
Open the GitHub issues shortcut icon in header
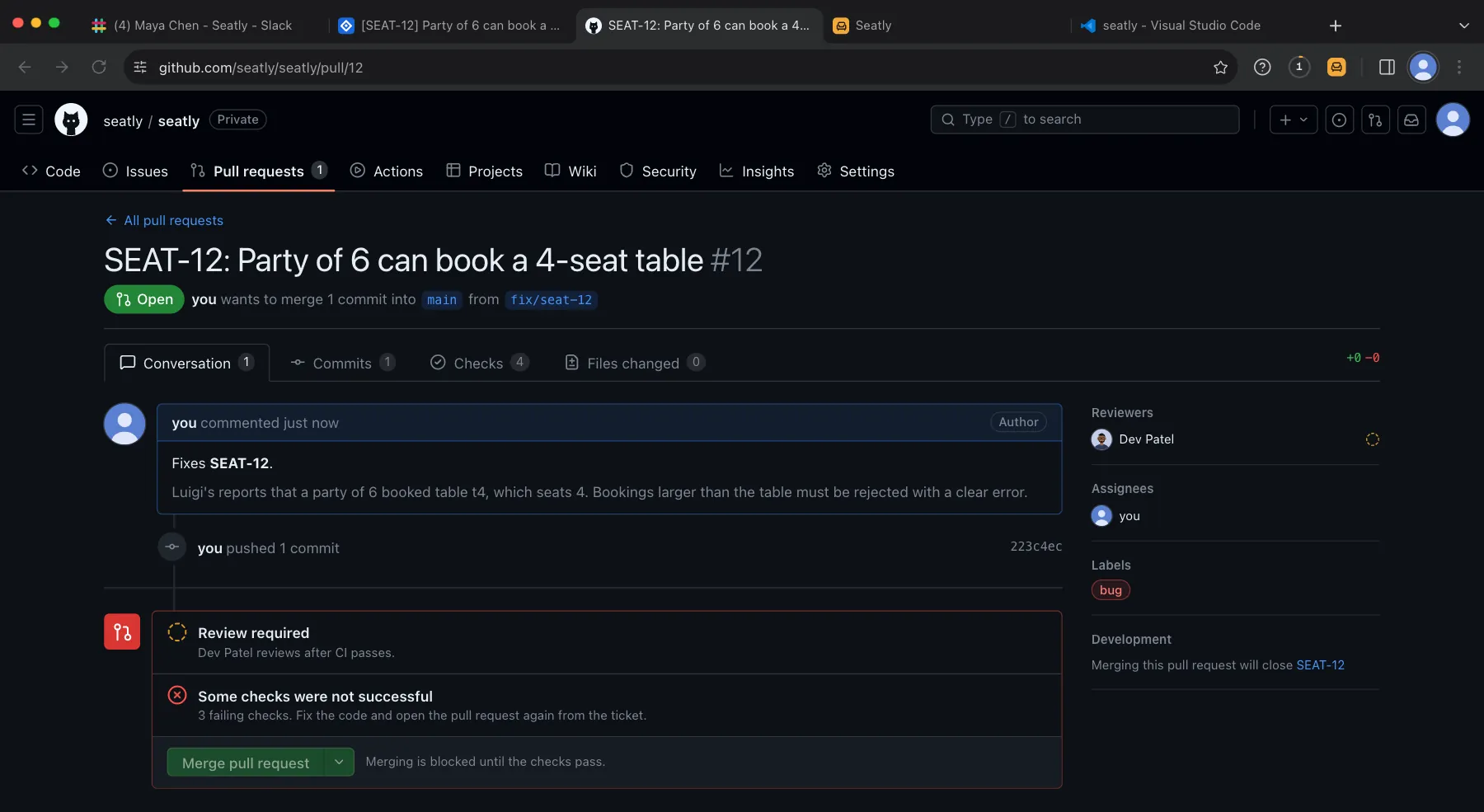click(x=1340, y=120)
